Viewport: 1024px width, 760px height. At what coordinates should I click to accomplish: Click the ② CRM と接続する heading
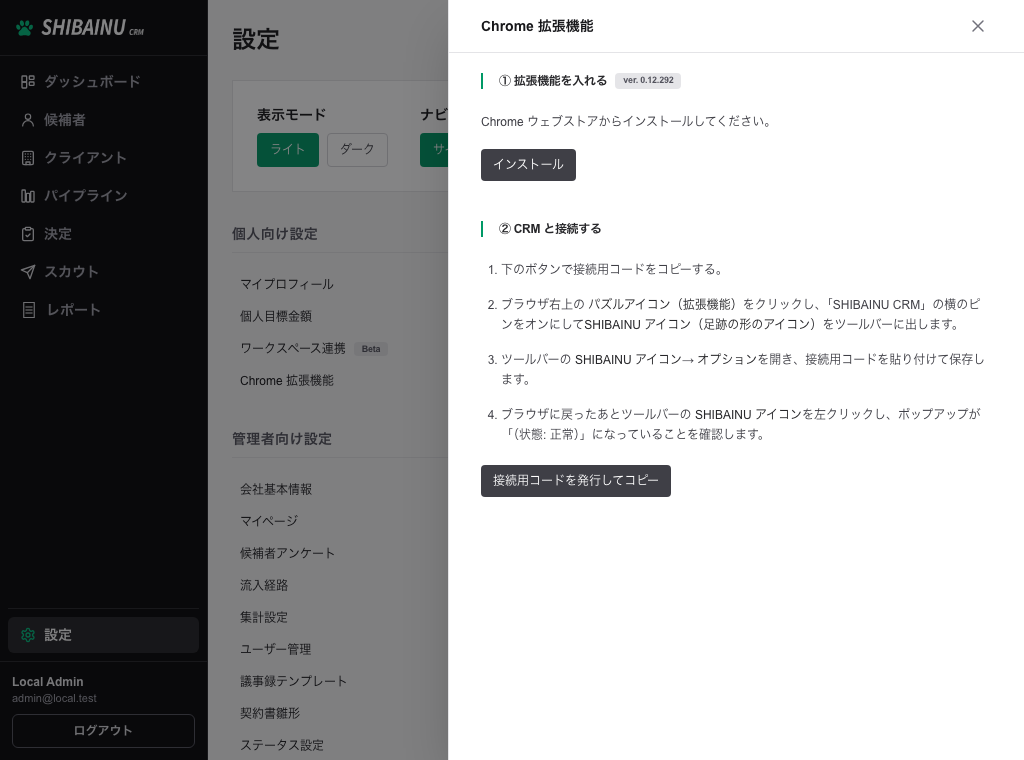click(550, 229)
